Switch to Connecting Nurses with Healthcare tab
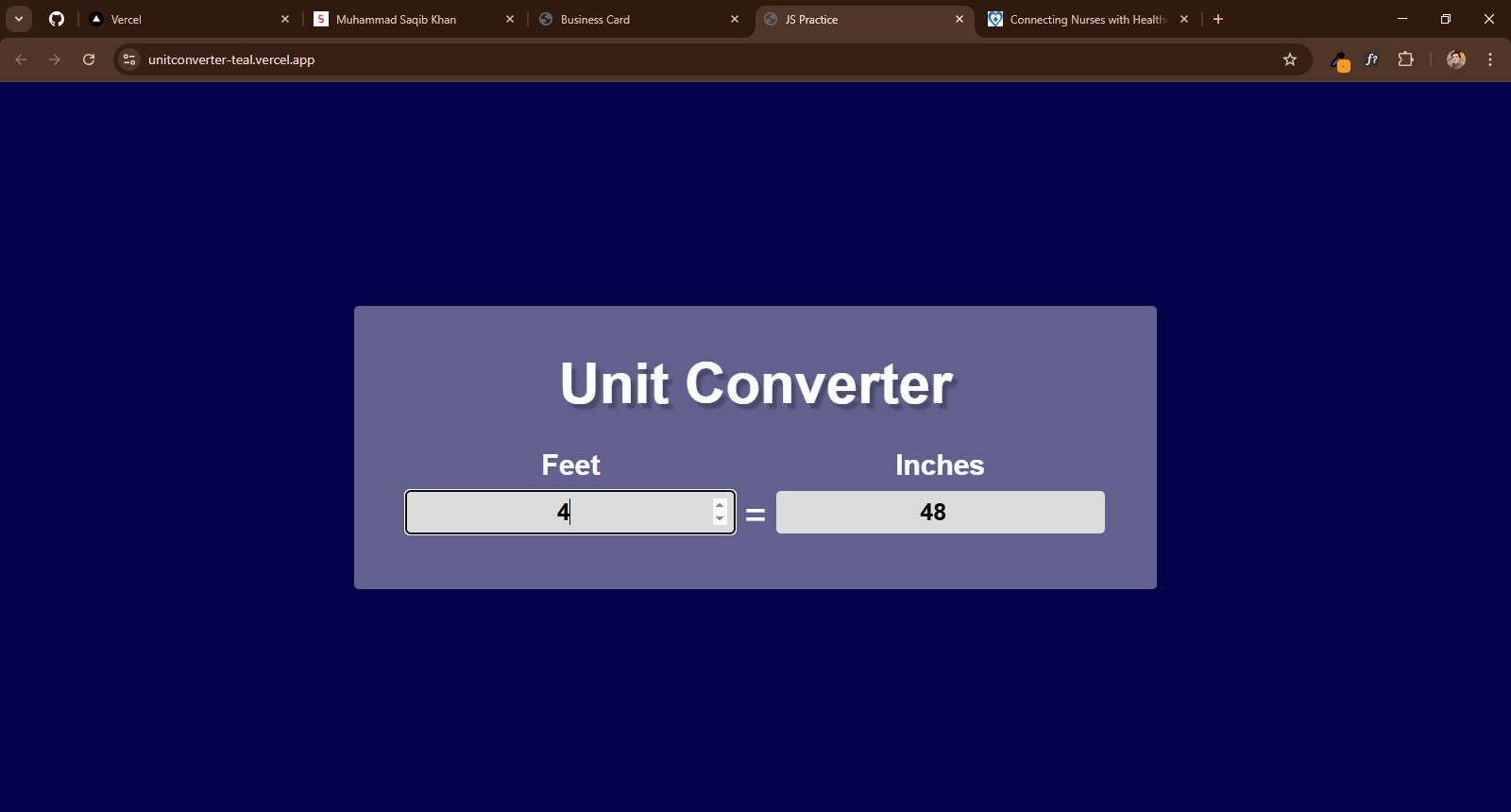Screen dimensions: 1511x812 pos(1077,19)
